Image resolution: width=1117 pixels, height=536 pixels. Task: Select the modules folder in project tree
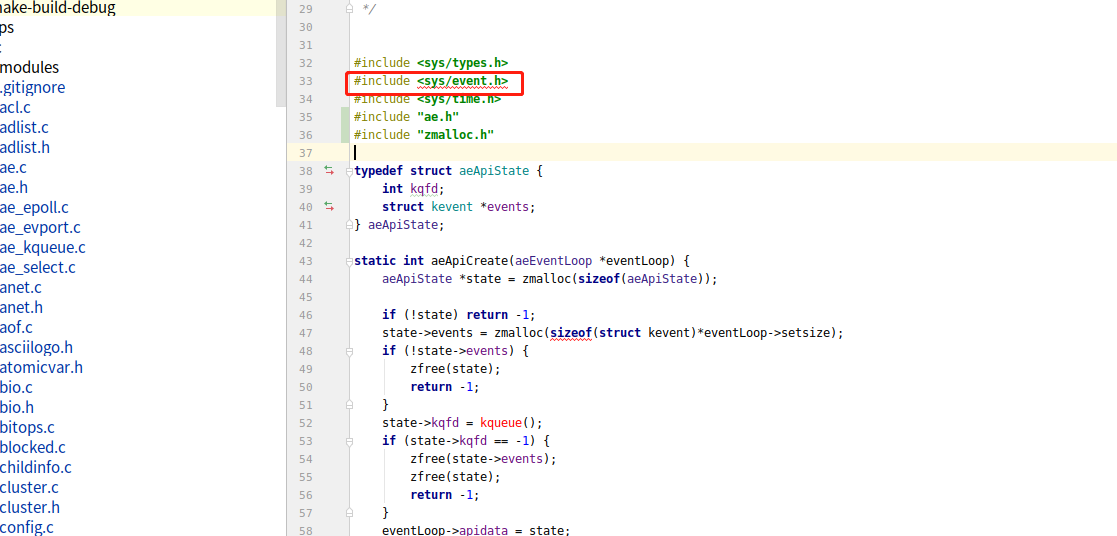[30, 67]
